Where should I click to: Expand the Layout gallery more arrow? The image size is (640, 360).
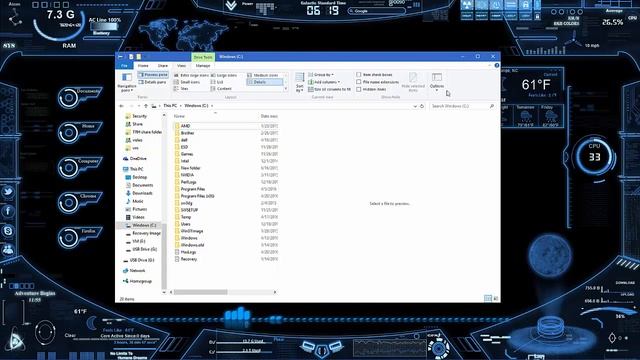[286, 89]
